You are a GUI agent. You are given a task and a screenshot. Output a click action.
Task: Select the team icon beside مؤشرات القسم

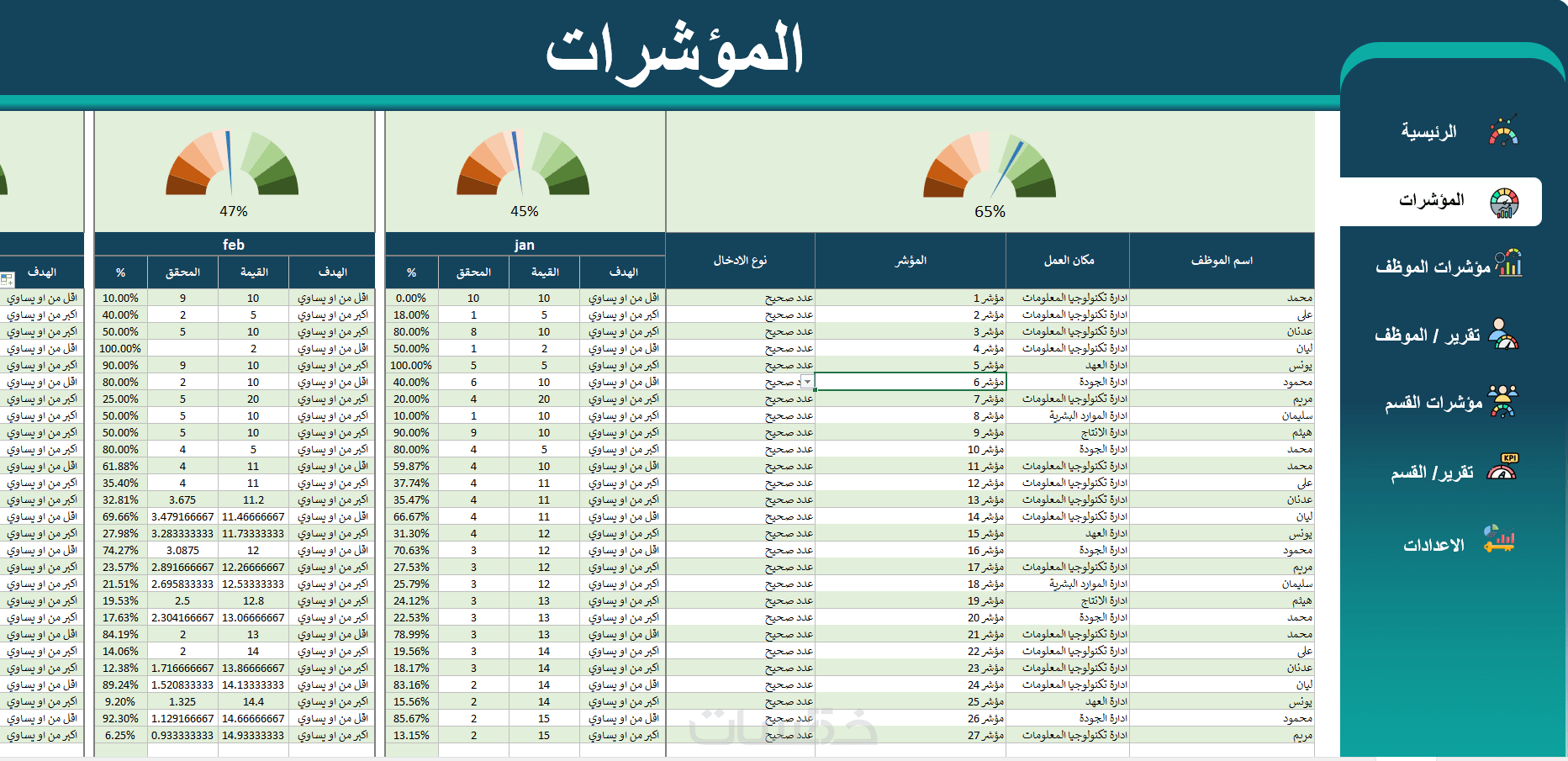(x=1502, y=401)
